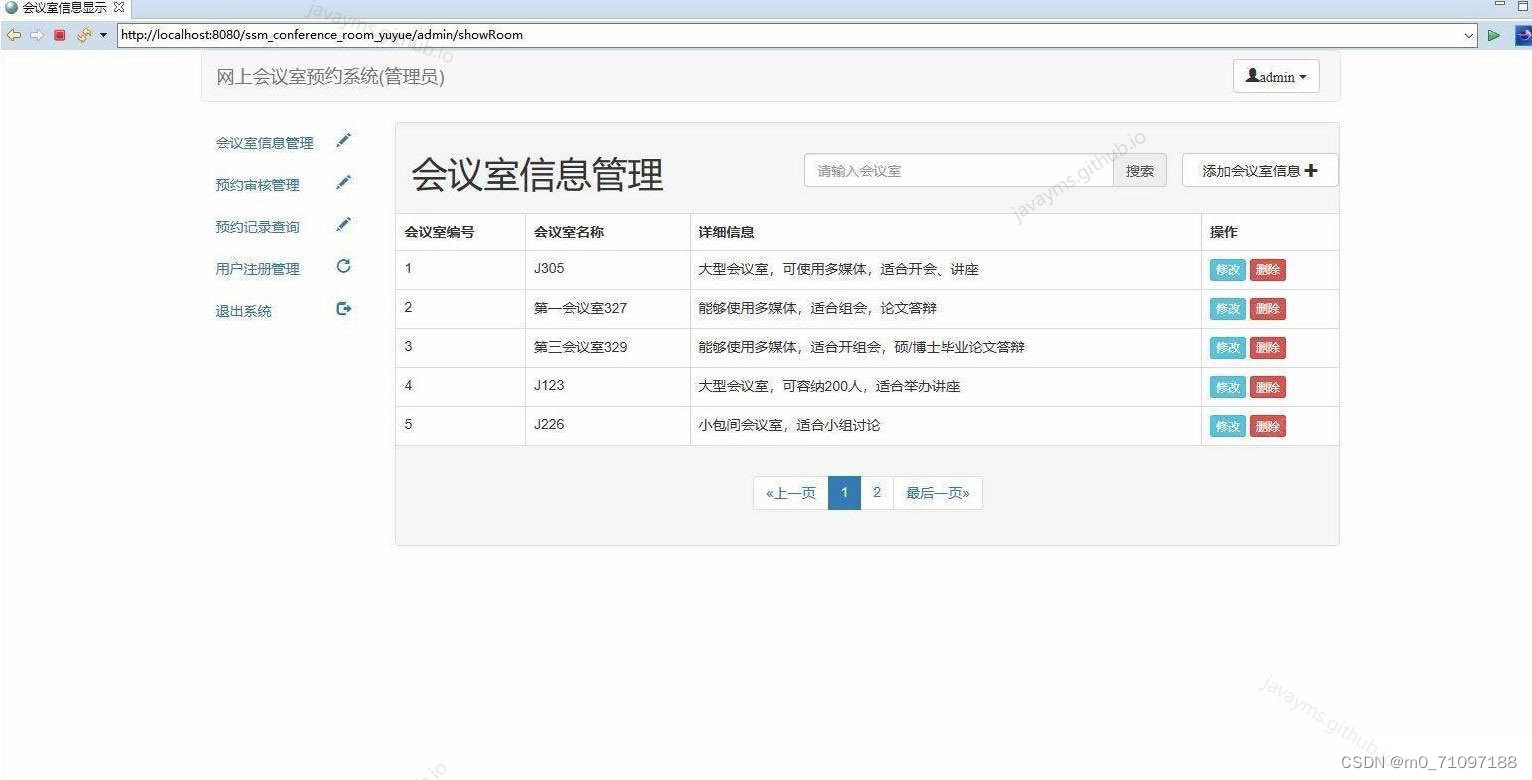Screen dimensions: 1532x780
Task: Click refresh icon beside 用户注册管理
Action: point(344,267)
